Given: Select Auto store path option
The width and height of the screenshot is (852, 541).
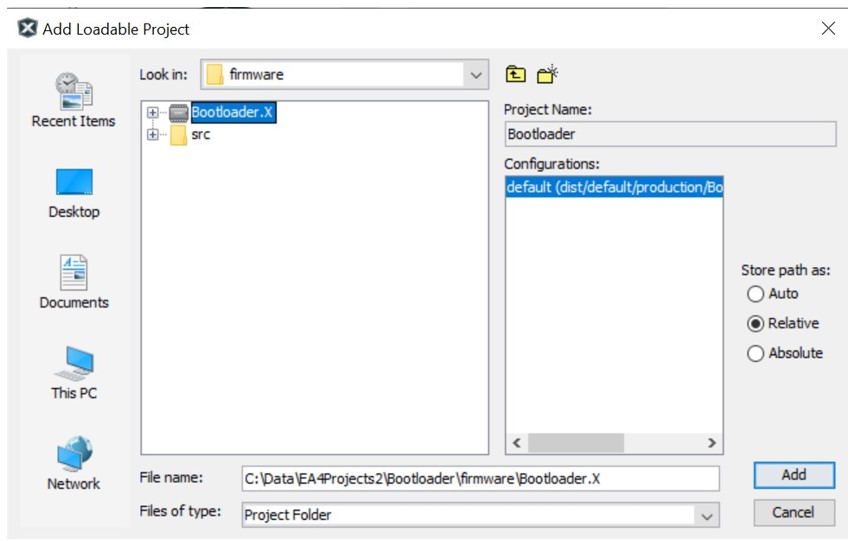Looking at the screenshot, I should (756, 294).
